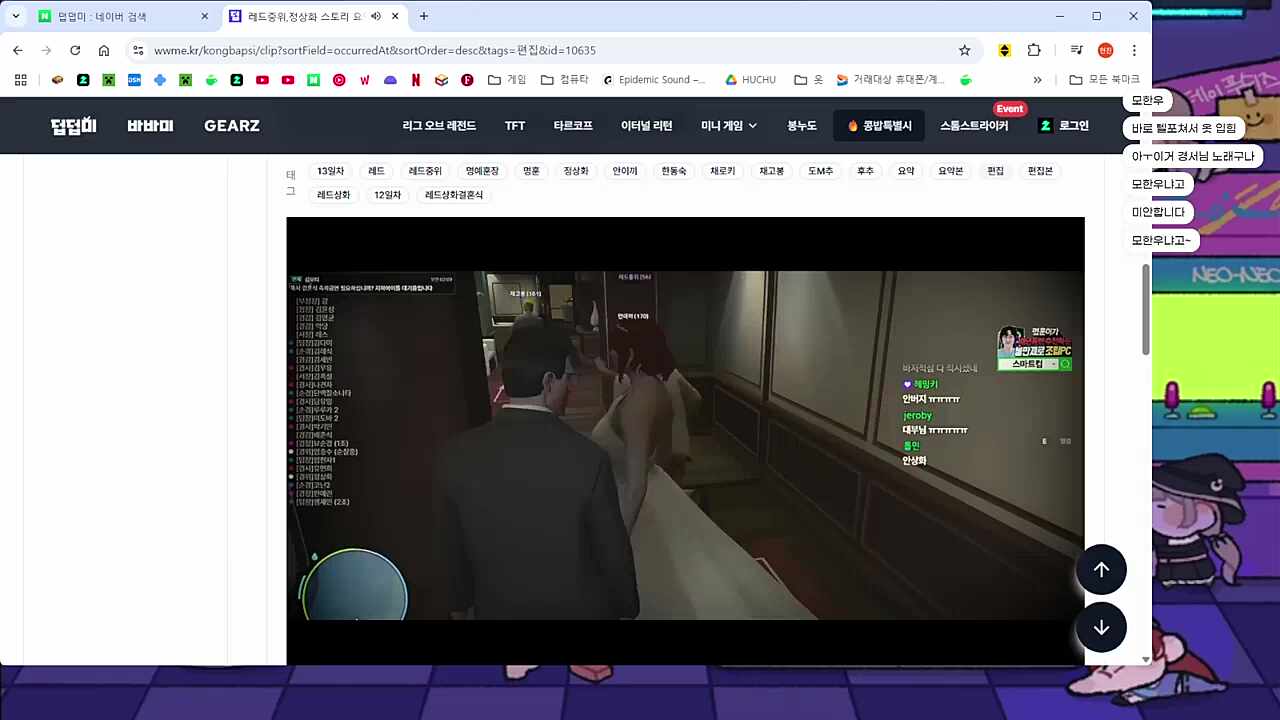
Task: Click the page vertical scrollbar thumb
Action: pos(1146,308)
